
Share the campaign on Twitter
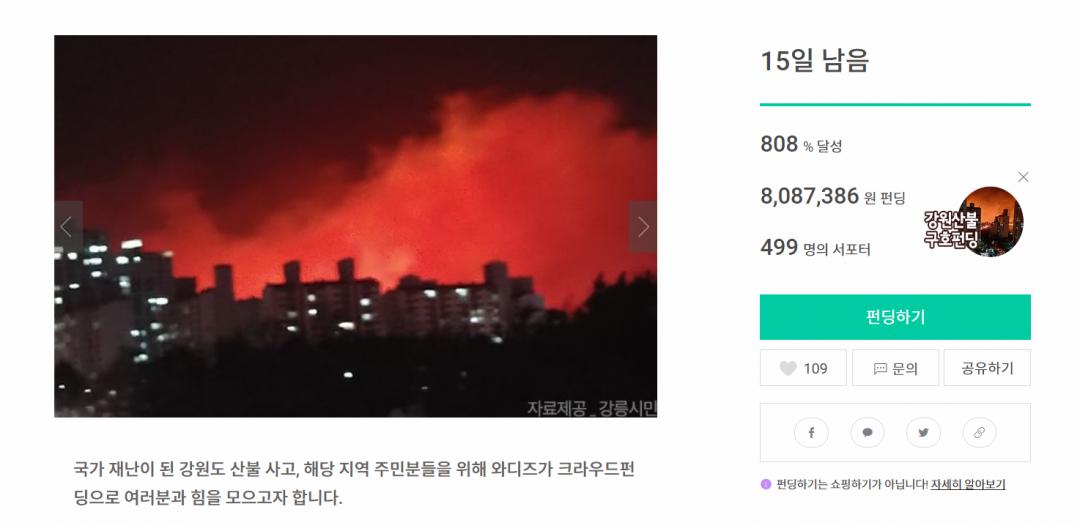(923, 433)
